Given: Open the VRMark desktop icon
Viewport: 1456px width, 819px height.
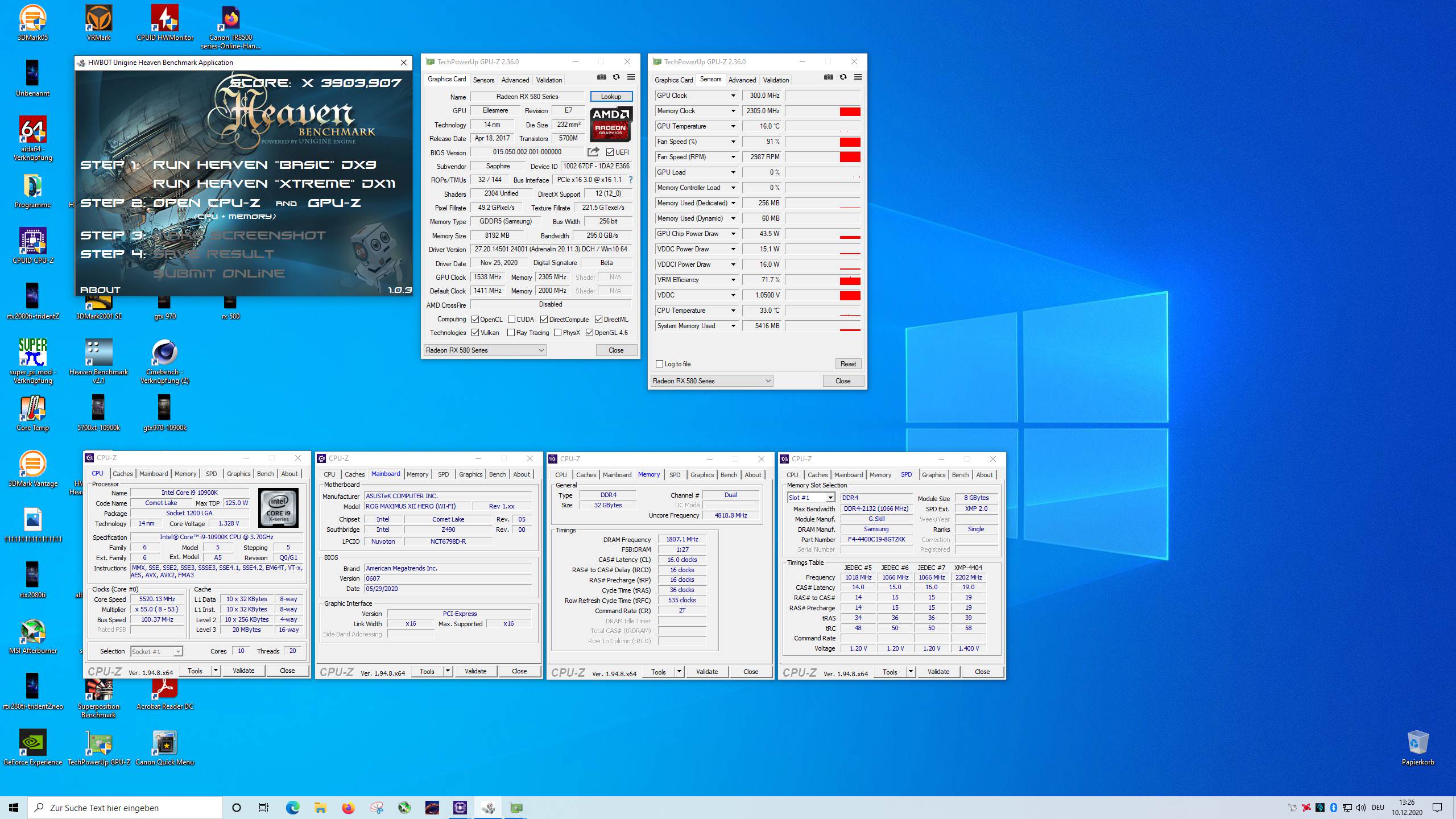Looking at the screenshot, I should pos(98,23).
